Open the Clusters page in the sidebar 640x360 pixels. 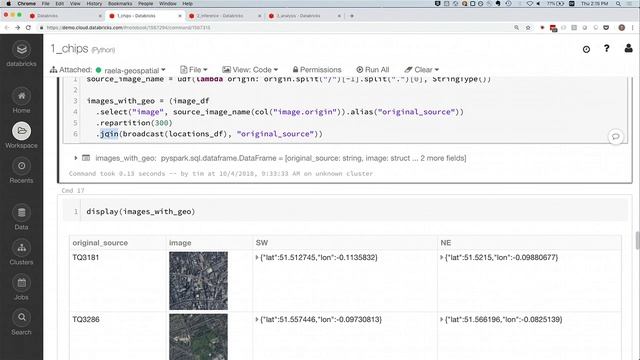pyautogui.click(x=21, y=253)
